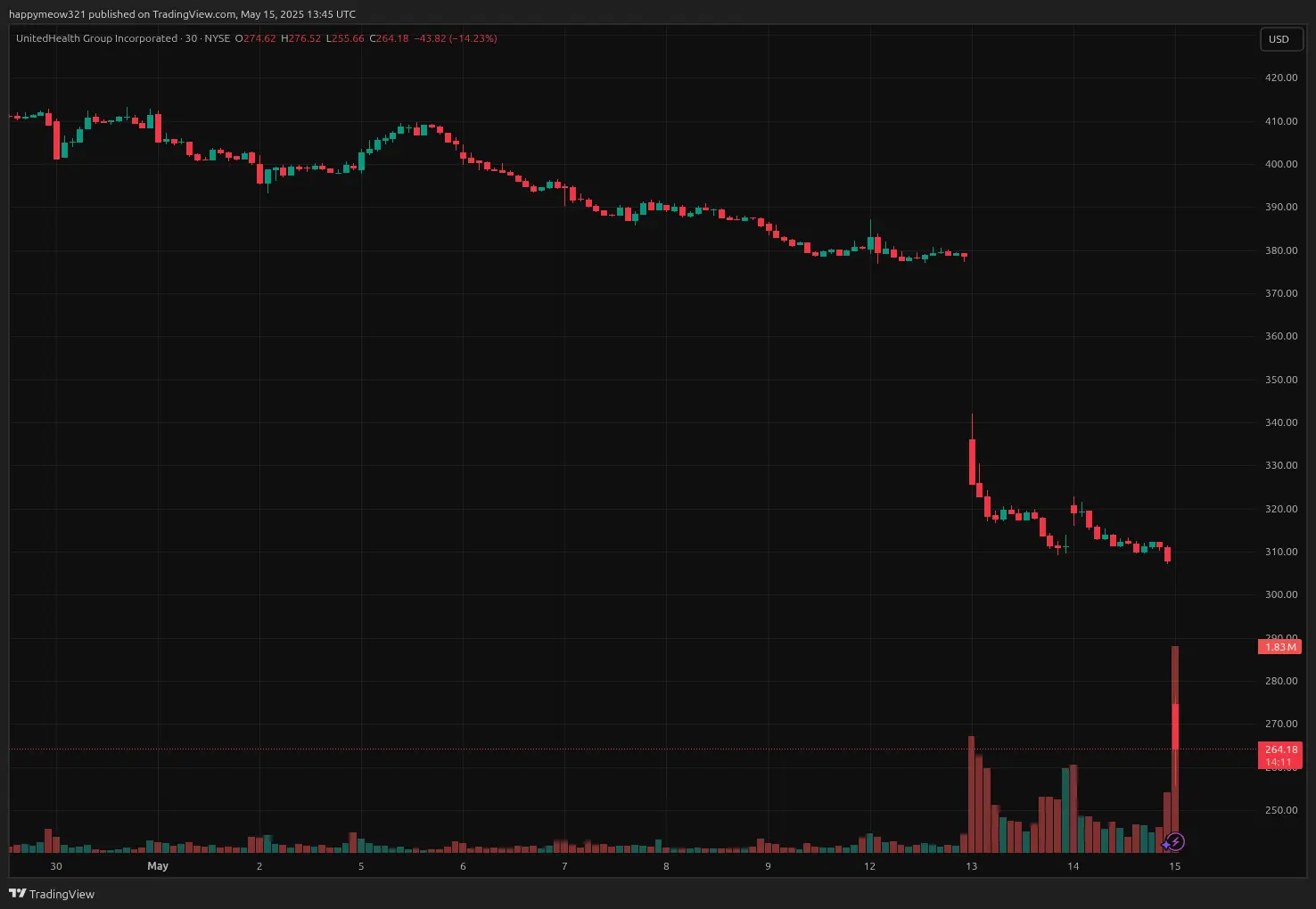Viewport: 1316px width, 909px height.
Task: Click the 360.00 price axis label
Action: (x=1281, y=336)
